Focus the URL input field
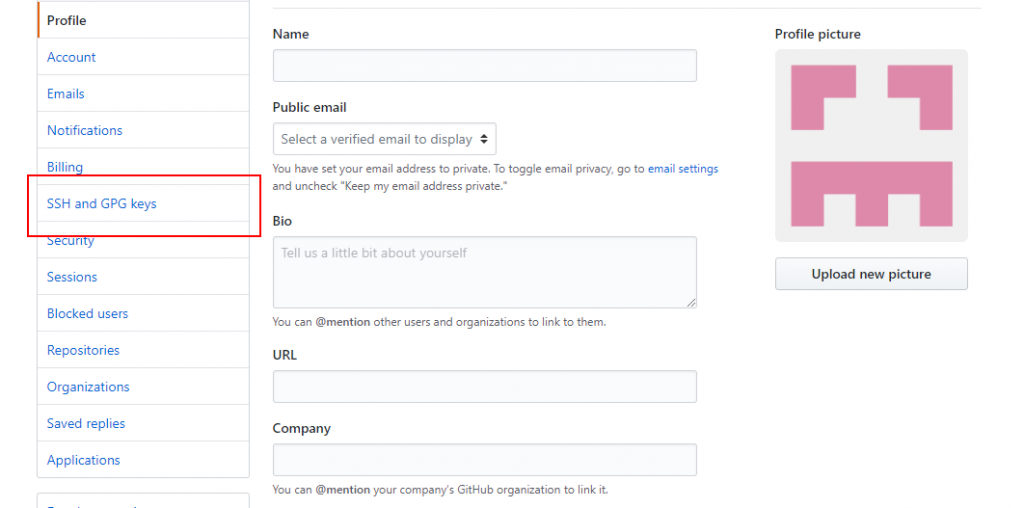The height and width of the screenshot is (508, 1024). (484, 387)
